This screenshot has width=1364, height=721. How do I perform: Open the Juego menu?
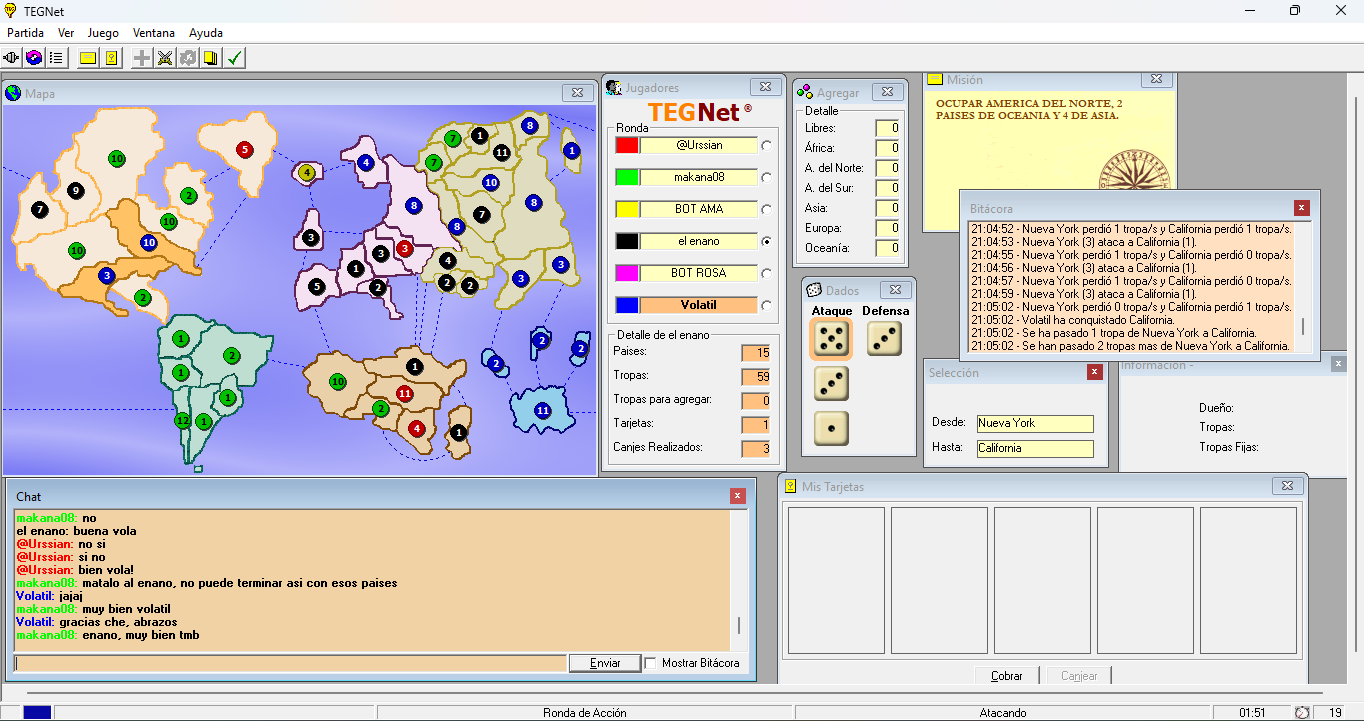click(103, 33)
